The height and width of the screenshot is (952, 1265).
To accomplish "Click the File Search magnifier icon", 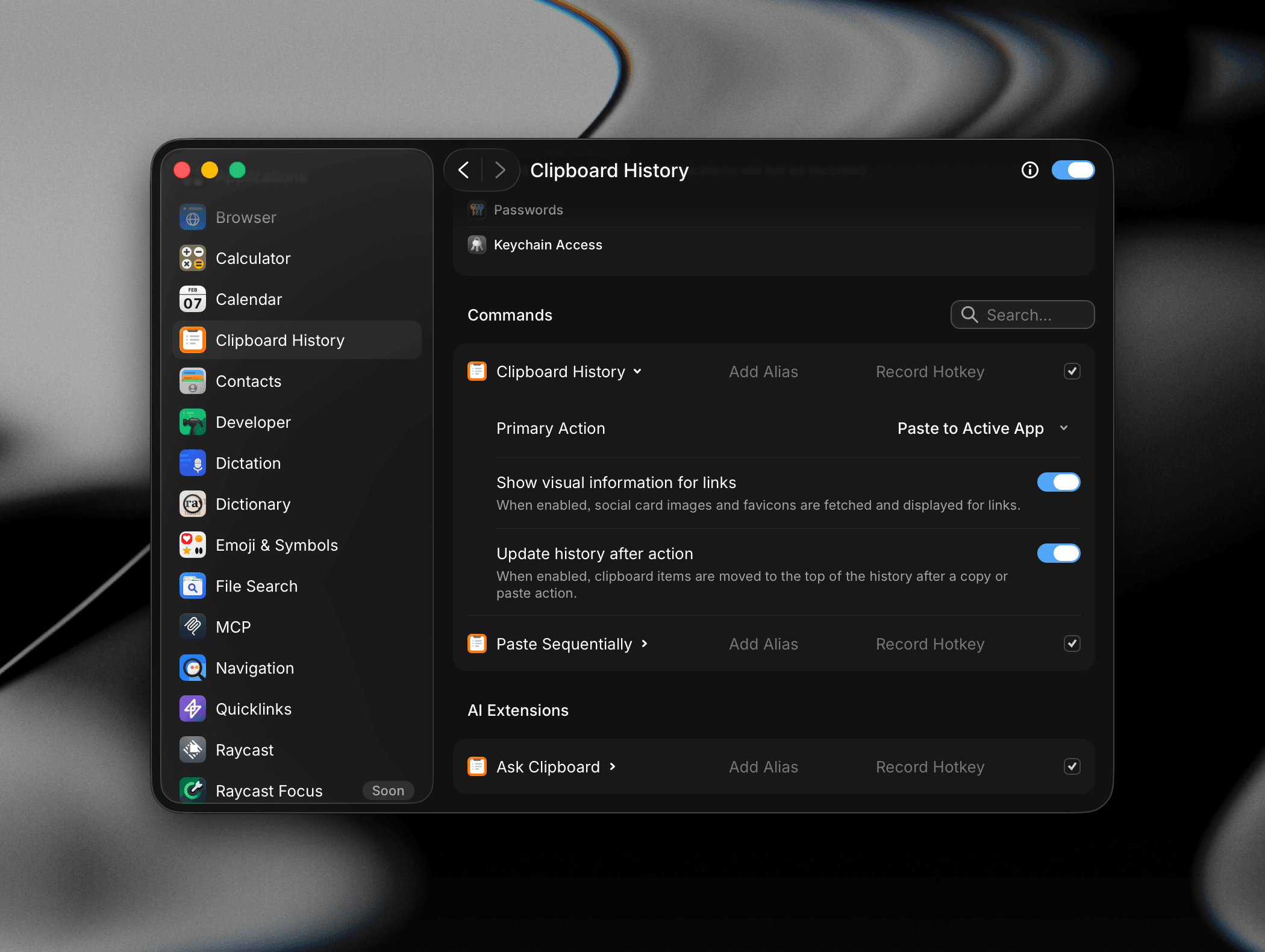I will [193, 586].
